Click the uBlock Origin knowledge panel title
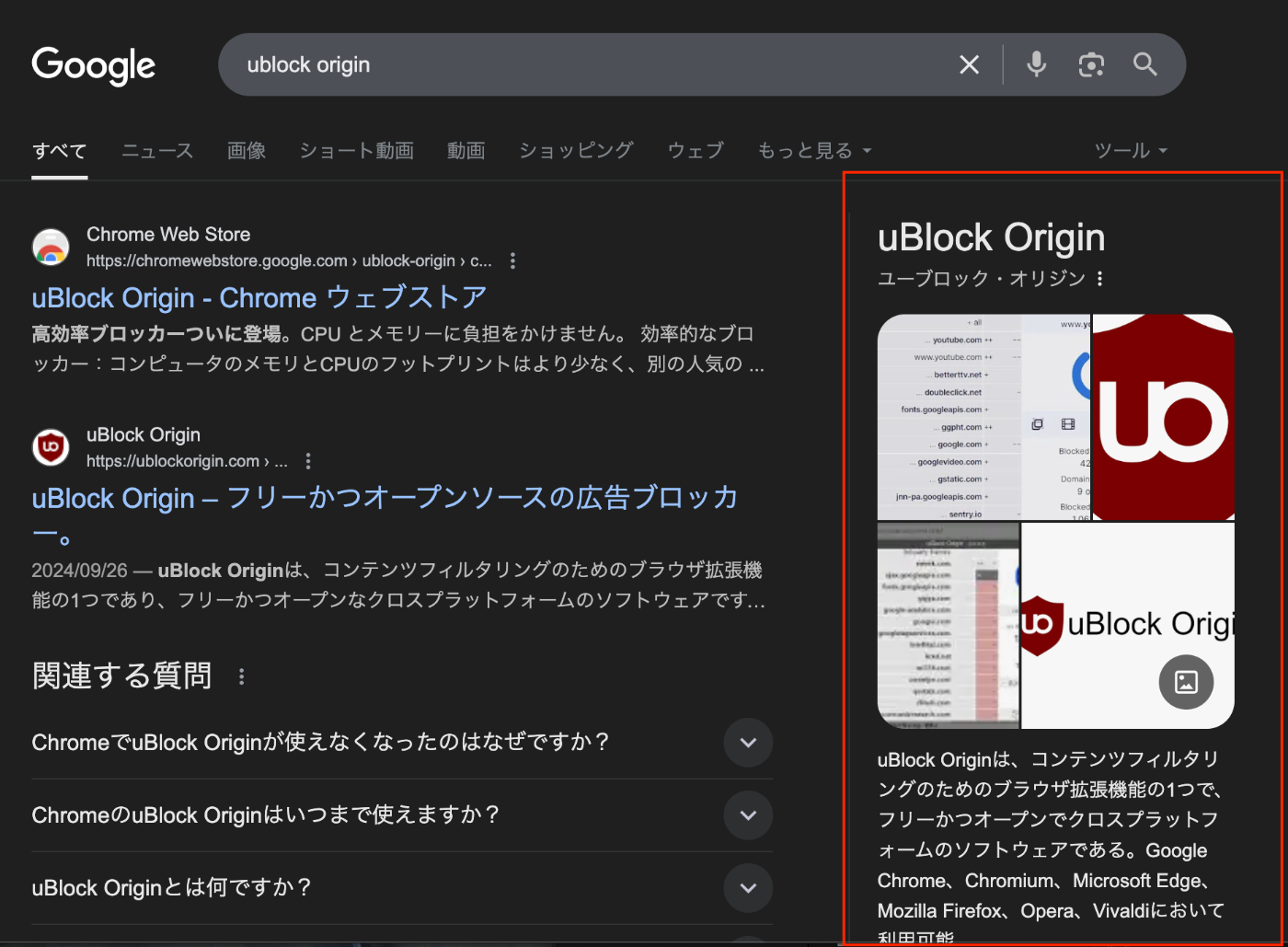 991,237
